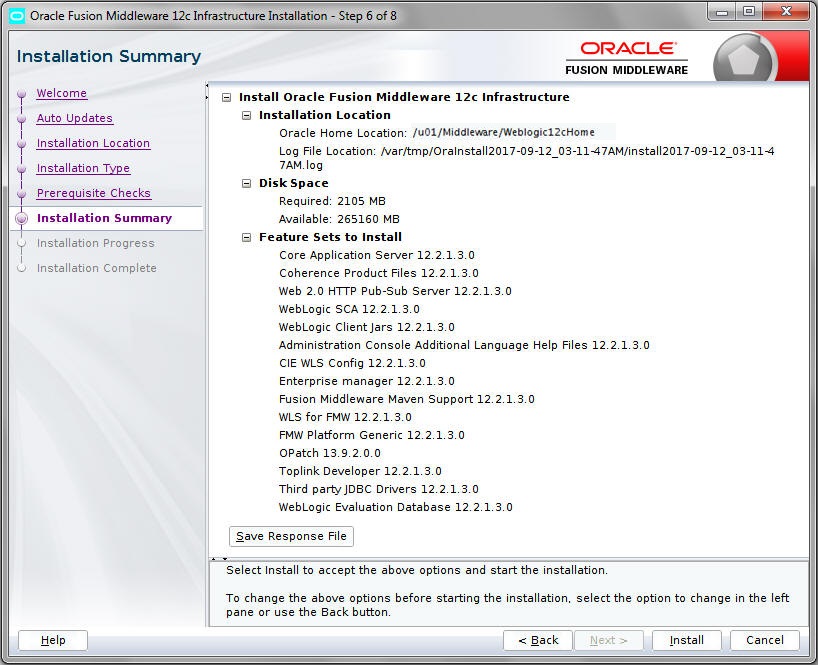Click the Required: 2105 MB line
The height and width of the screenshot is (665, 818).
(332, 201)
